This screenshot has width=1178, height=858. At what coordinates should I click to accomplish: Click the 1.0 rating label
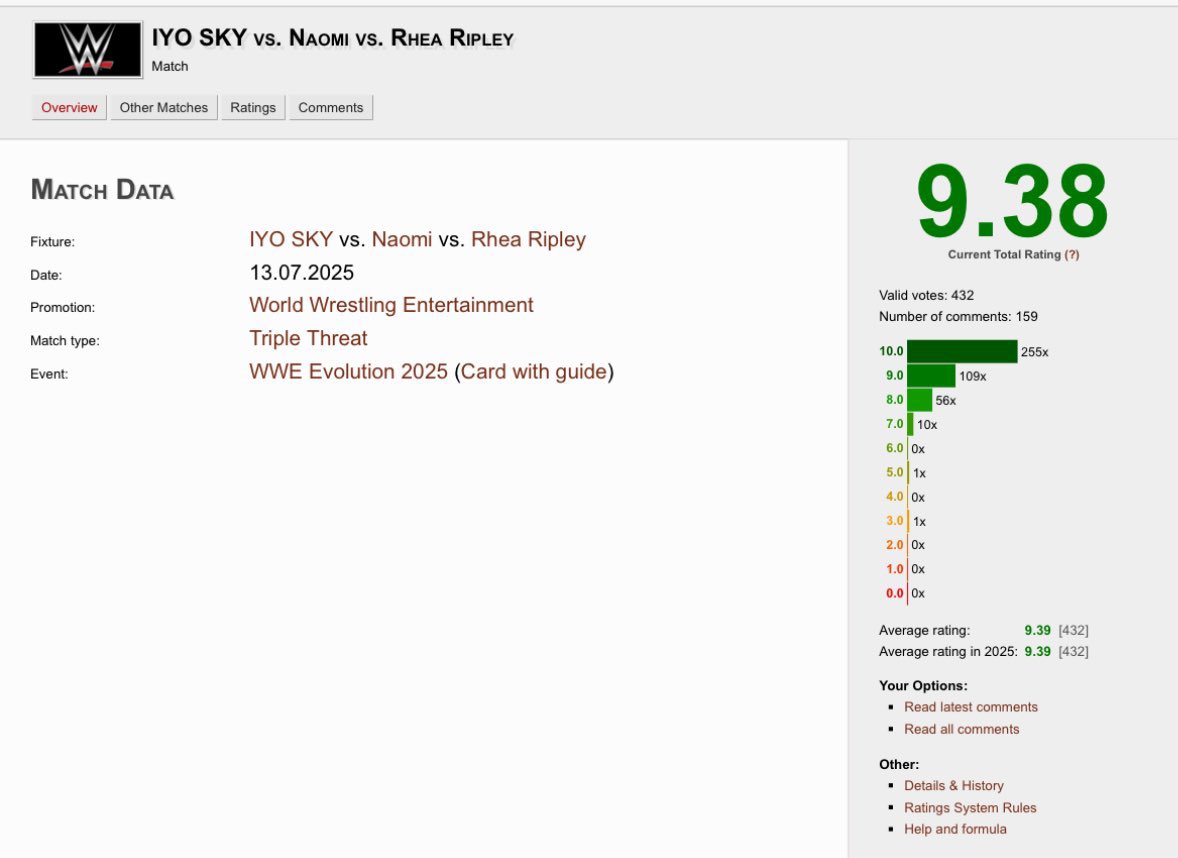[x=895, y=568]
